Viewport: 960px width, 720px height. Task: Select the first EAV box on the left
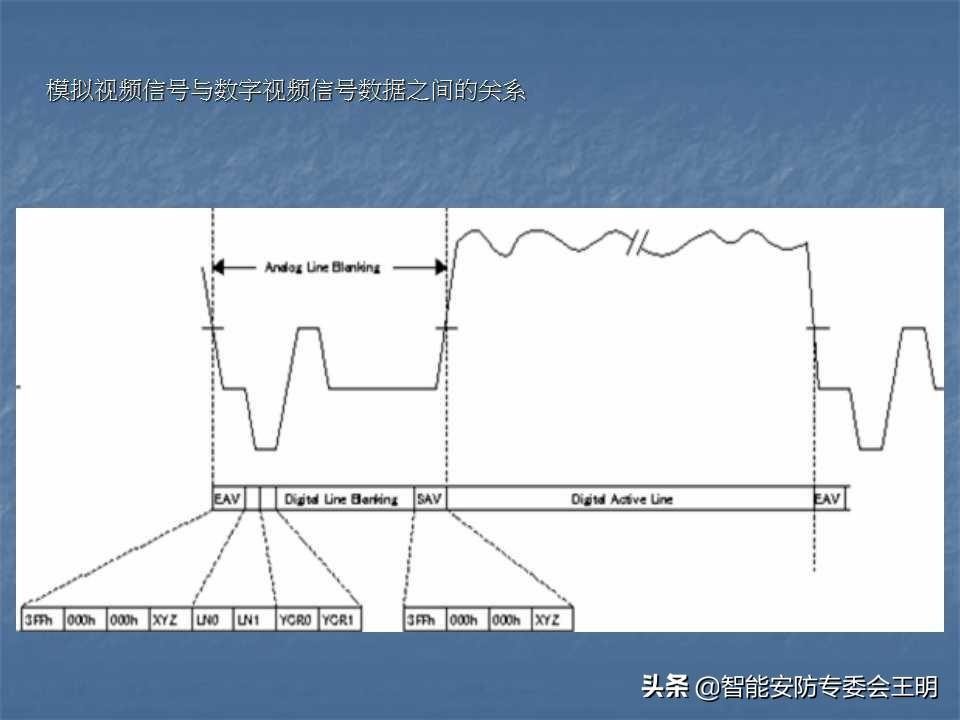click(228, 498)
